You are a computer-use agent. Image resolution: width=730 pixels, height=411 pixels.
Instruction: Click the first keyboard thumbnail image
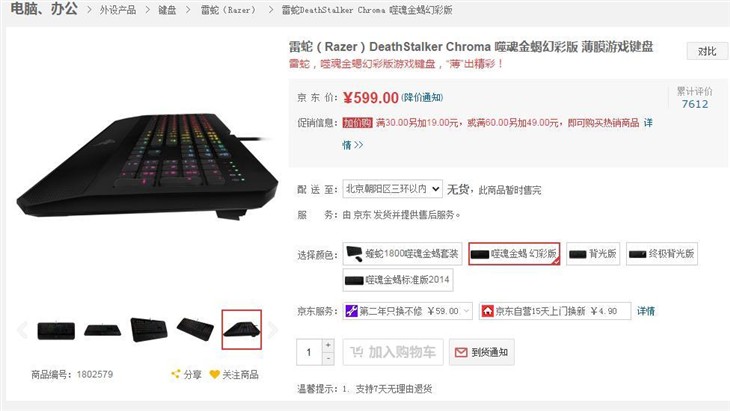(56, 330)
